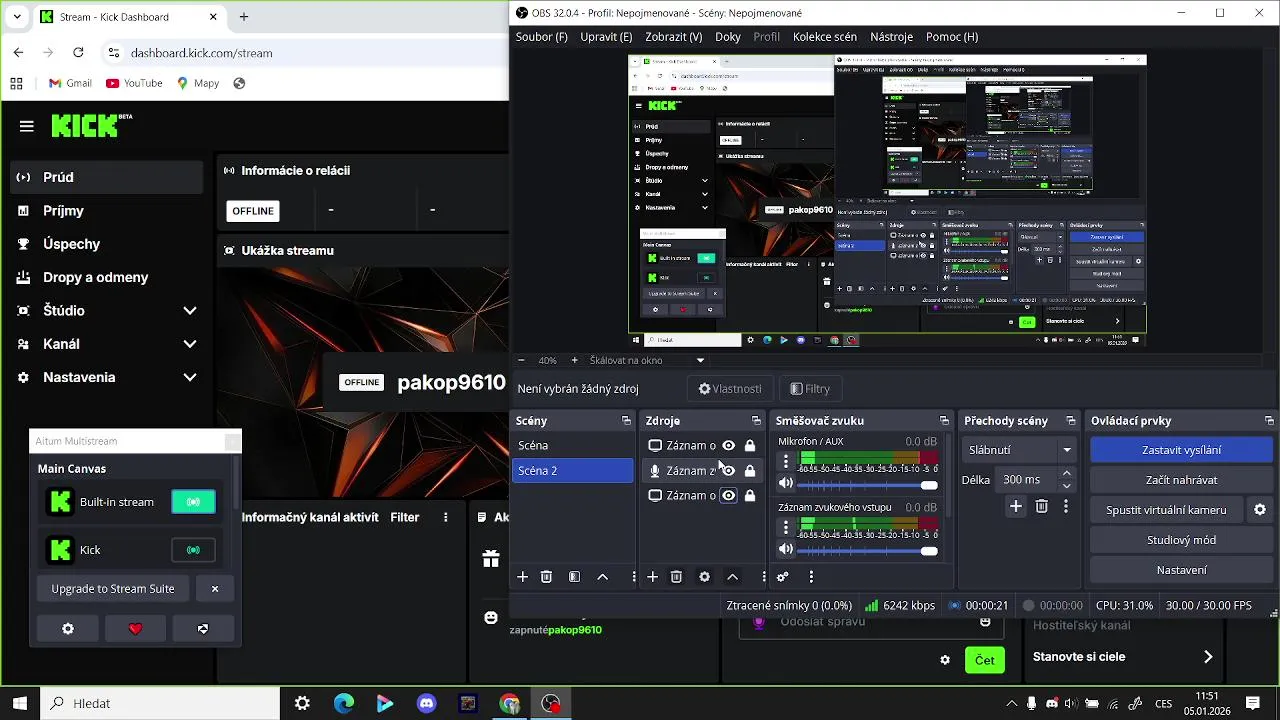
Task: Adjust Záznam zvukového vstupu volume slider
Action: tap(867, 551)
